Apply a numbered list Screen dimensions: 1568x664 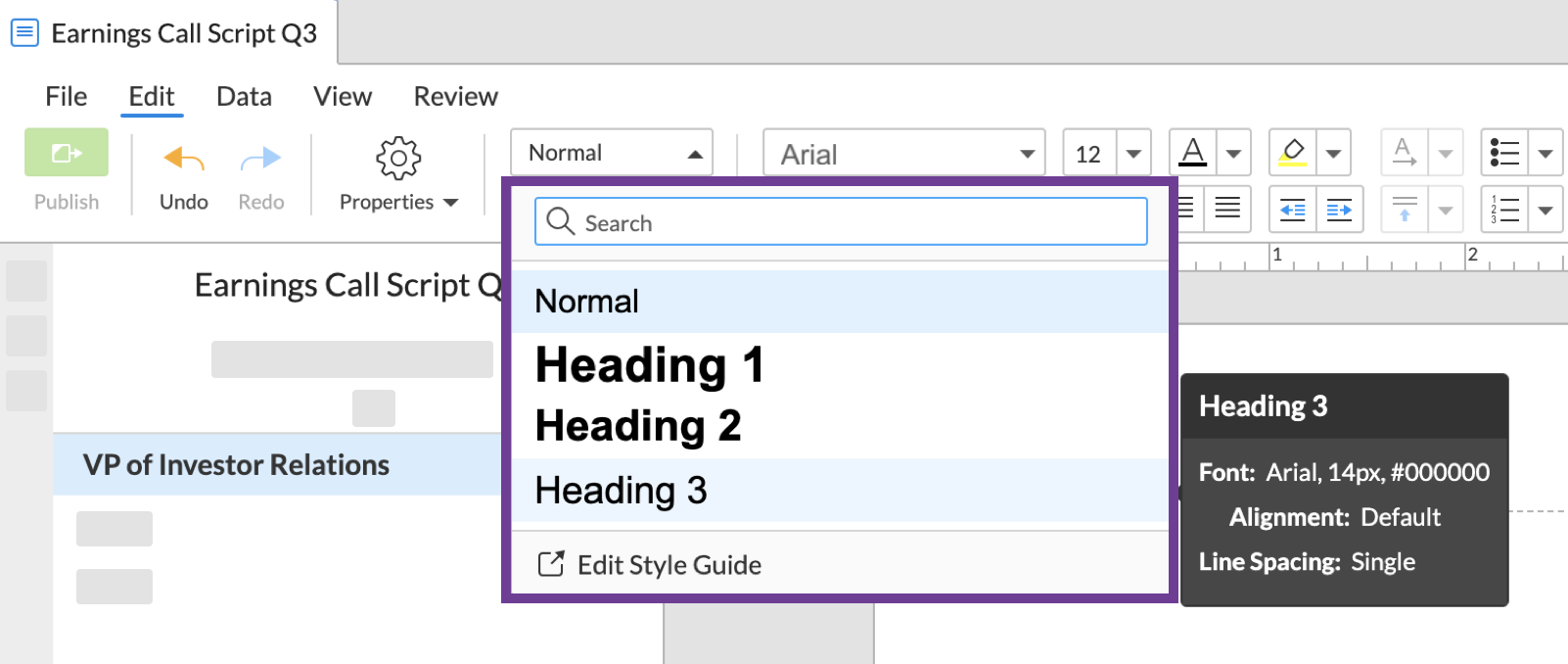pos(1504,210)
